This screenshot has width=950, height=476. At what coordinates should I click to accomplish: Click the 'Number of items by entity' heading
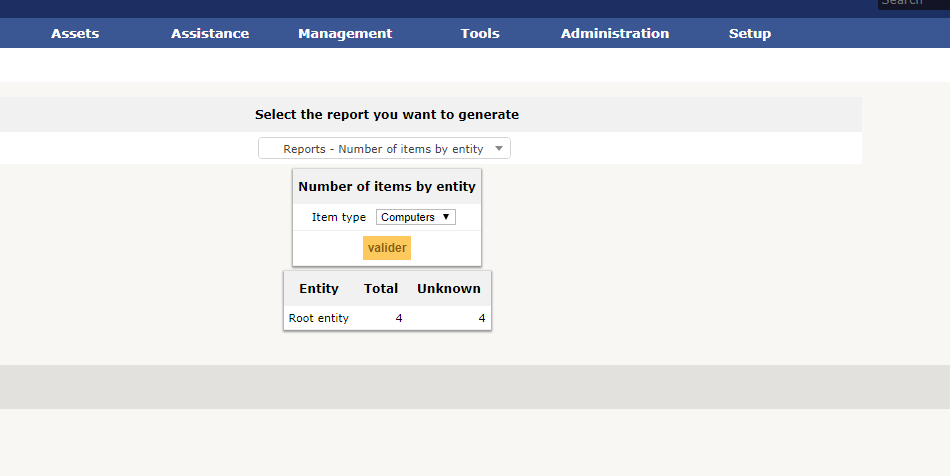(x=387, y=186)
